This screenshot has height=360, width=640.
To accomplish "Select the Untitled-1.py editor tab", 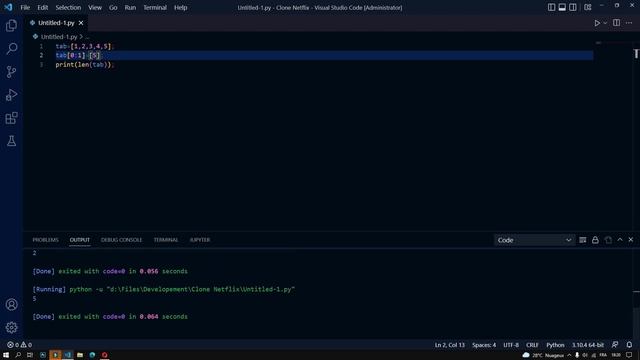I will point(56,23).
